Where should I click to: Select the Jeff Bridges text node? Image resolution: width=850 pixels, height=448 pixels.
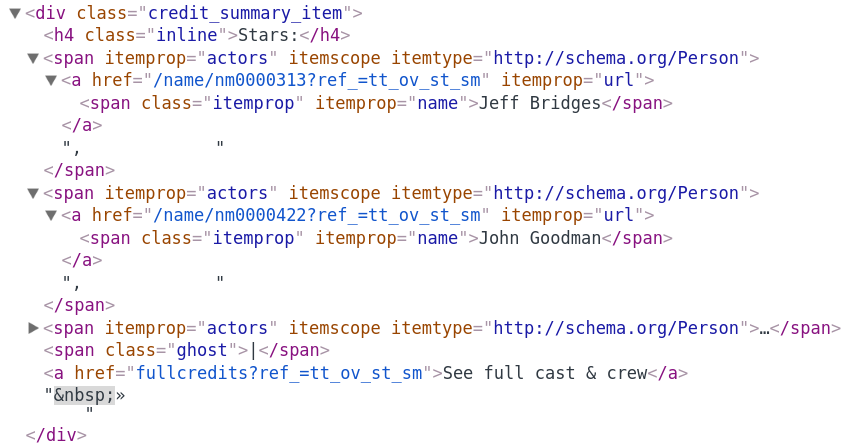pos(540,103)
